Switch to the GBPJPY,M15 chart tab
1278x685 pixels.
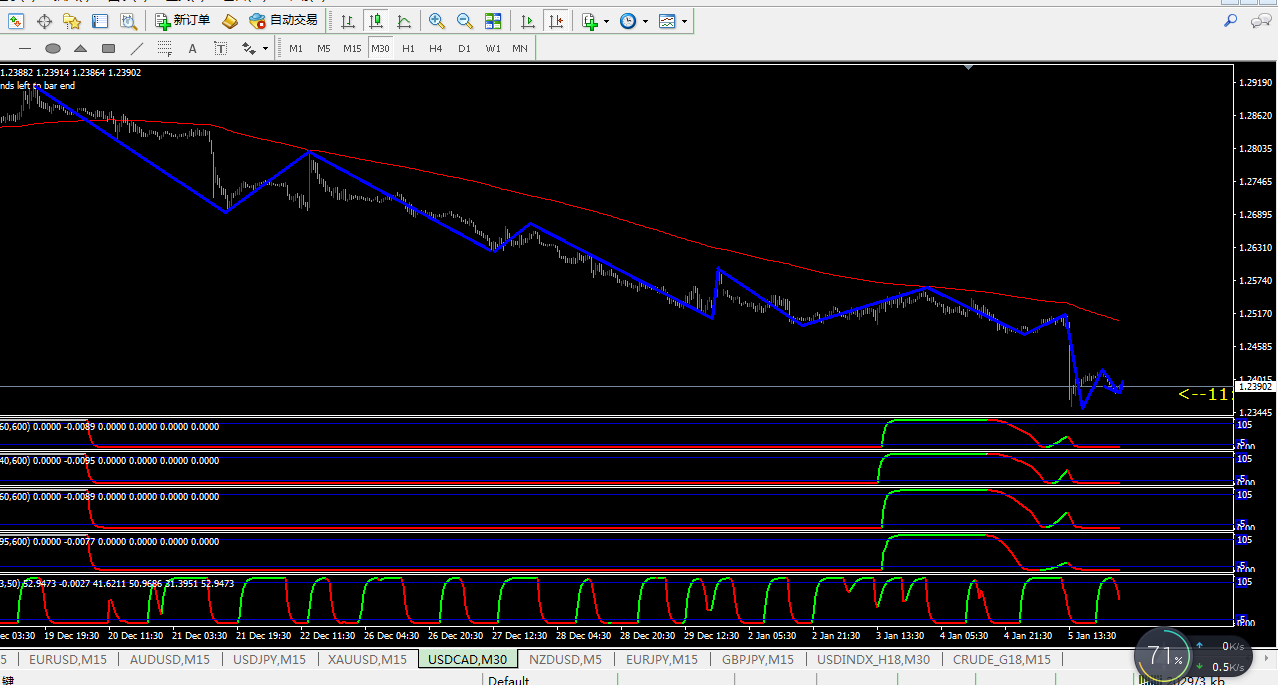(758, 659)
